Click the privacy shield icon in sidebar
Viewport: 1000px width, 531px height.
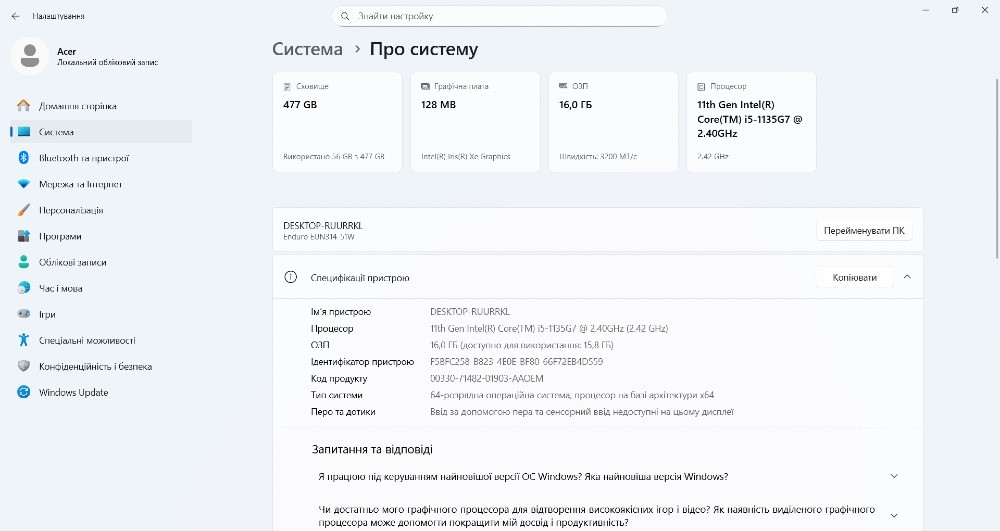pyautogui.click(x=24, y=366)
